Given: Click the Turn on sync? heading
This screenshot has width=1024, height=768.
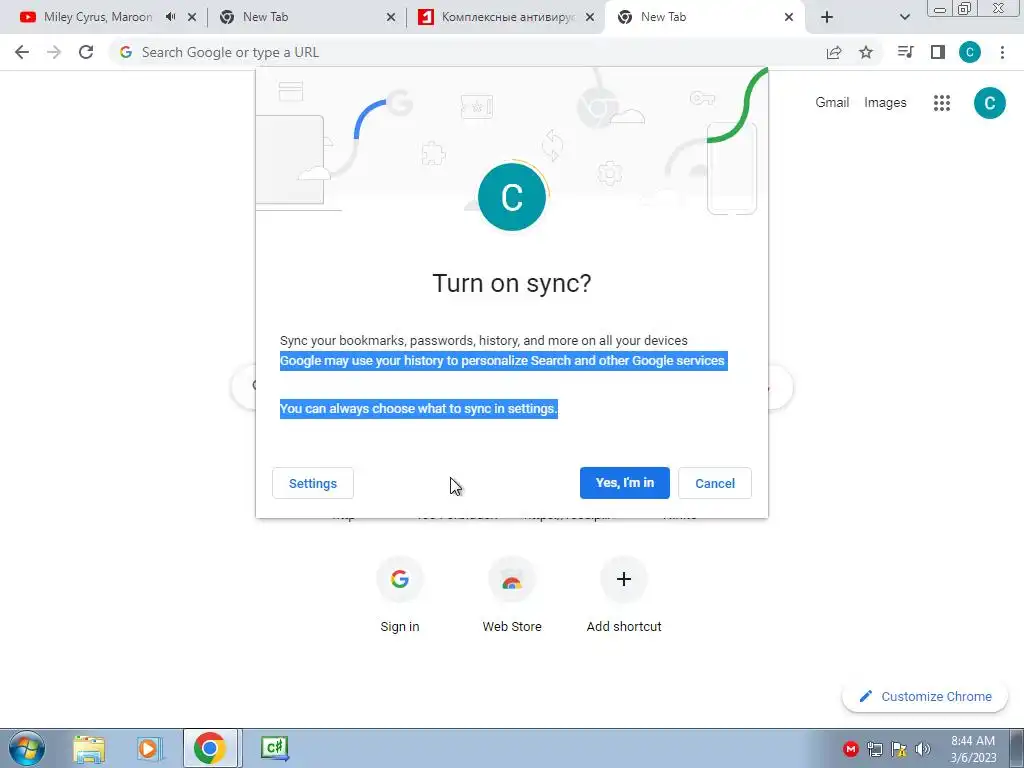Looking at the screenshot, I should [512, 283].
